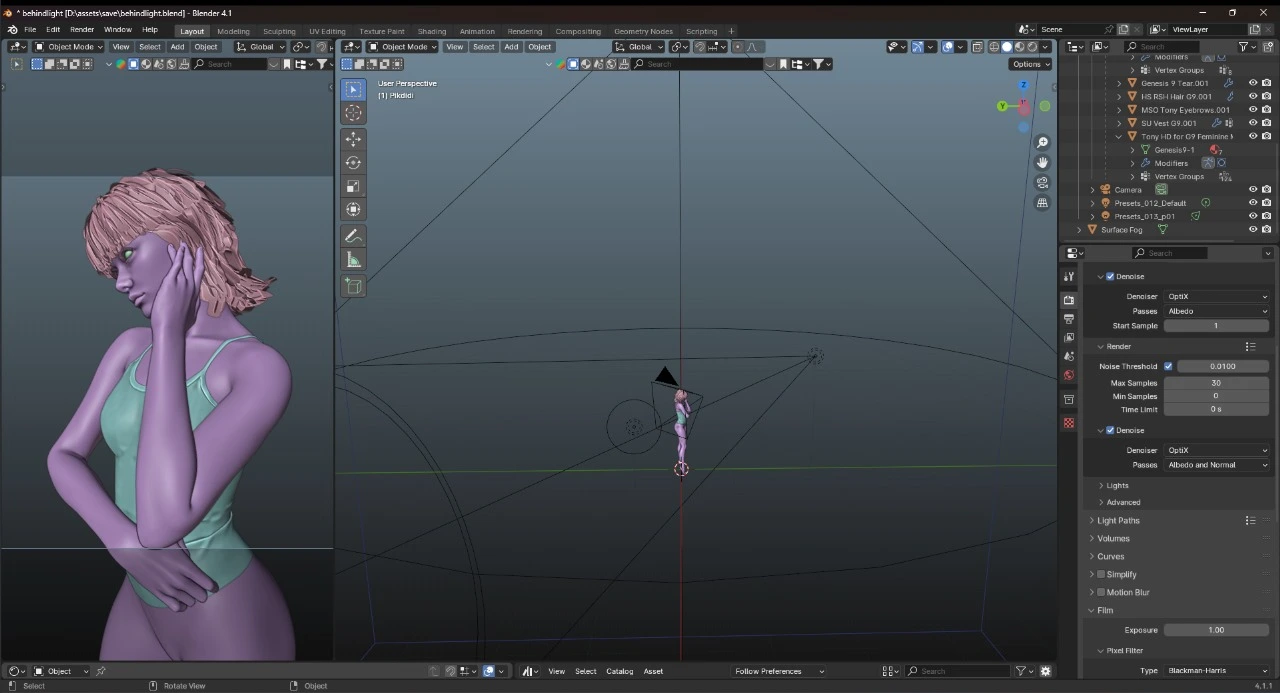1280x693 pixels.
Task: Click the Geometry Nodes workspace tab
Action: pyautogui.click(x=644, y=31)
